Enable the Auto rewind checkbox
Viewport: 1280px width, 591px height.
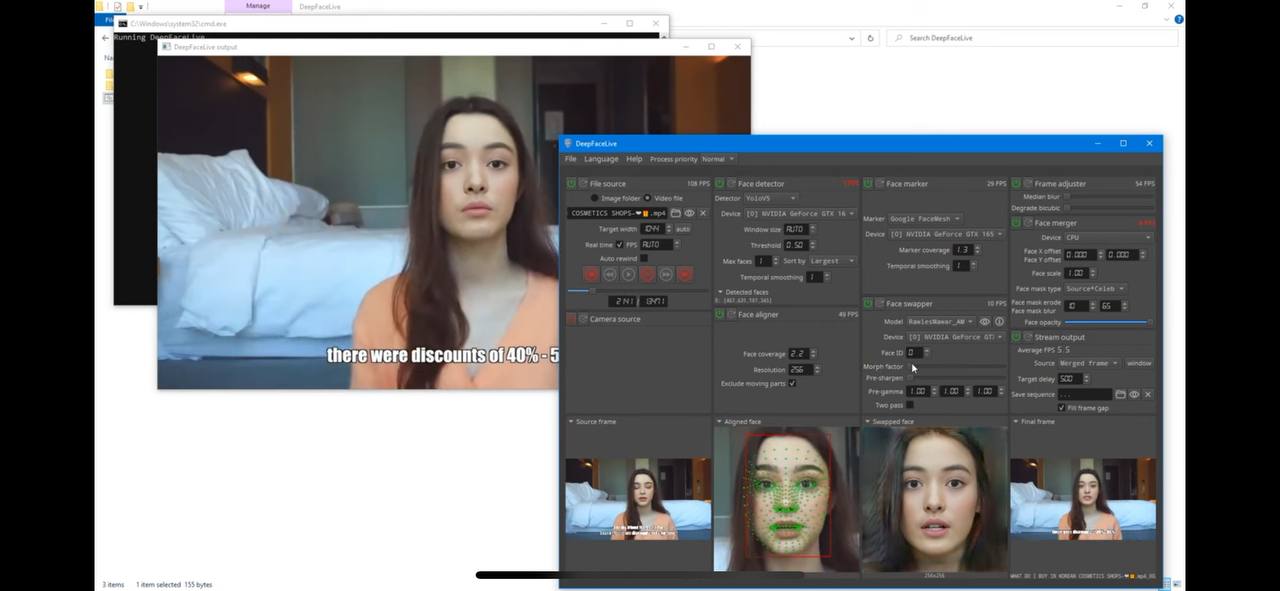click(643, 259)
